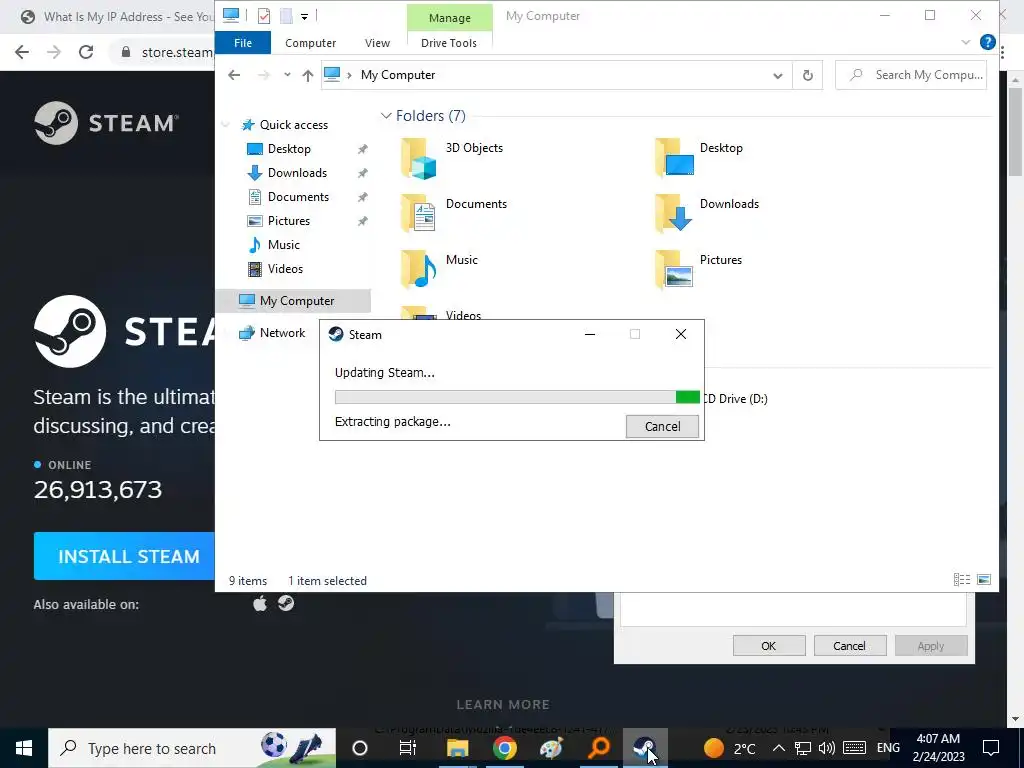Reload the Chrome page

tap(86, 52)
